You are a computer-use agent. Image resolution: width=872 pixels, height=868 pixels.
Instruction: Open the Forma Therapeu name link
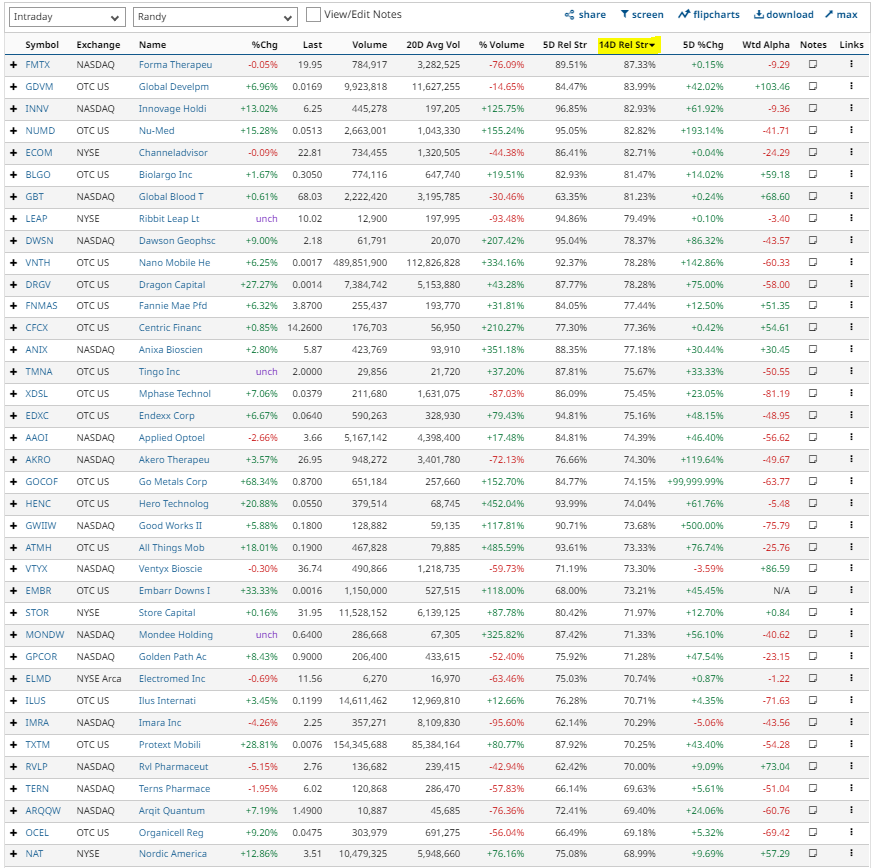tap(175, 65)
